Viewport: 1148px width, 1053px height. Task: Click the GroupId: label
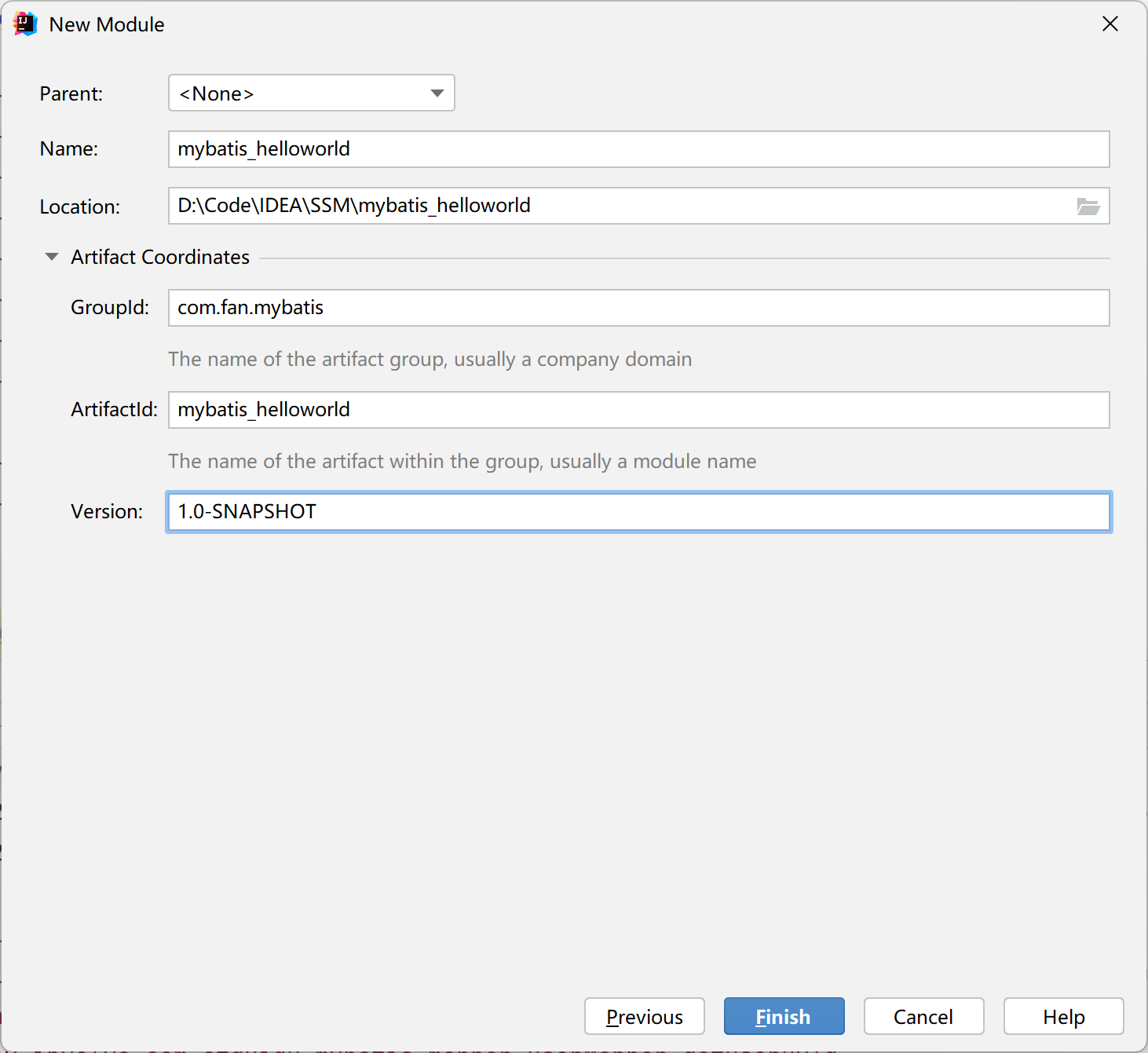(110, 307)
